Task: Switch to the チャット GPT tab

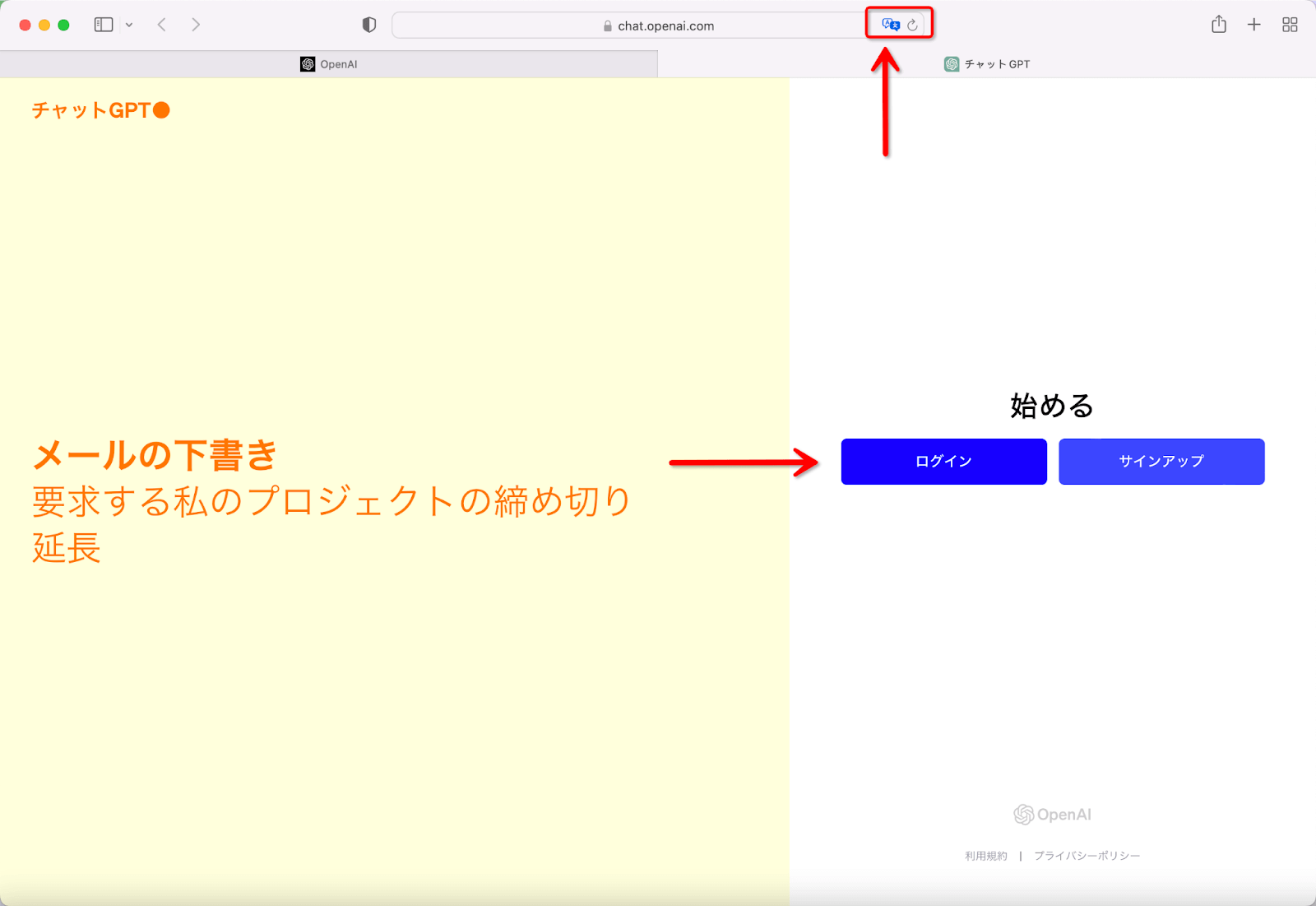Action: tap(987, 64)
